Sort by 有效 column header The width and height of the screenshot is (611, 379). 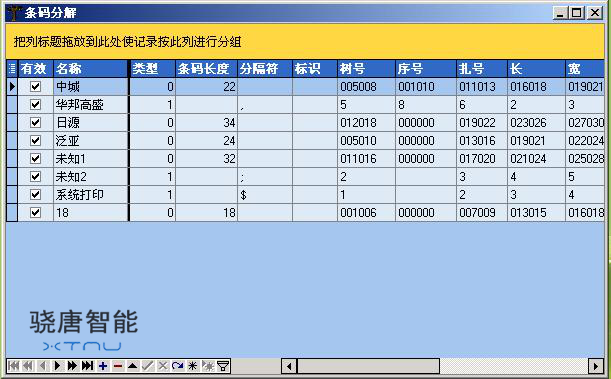coord(35,69)
